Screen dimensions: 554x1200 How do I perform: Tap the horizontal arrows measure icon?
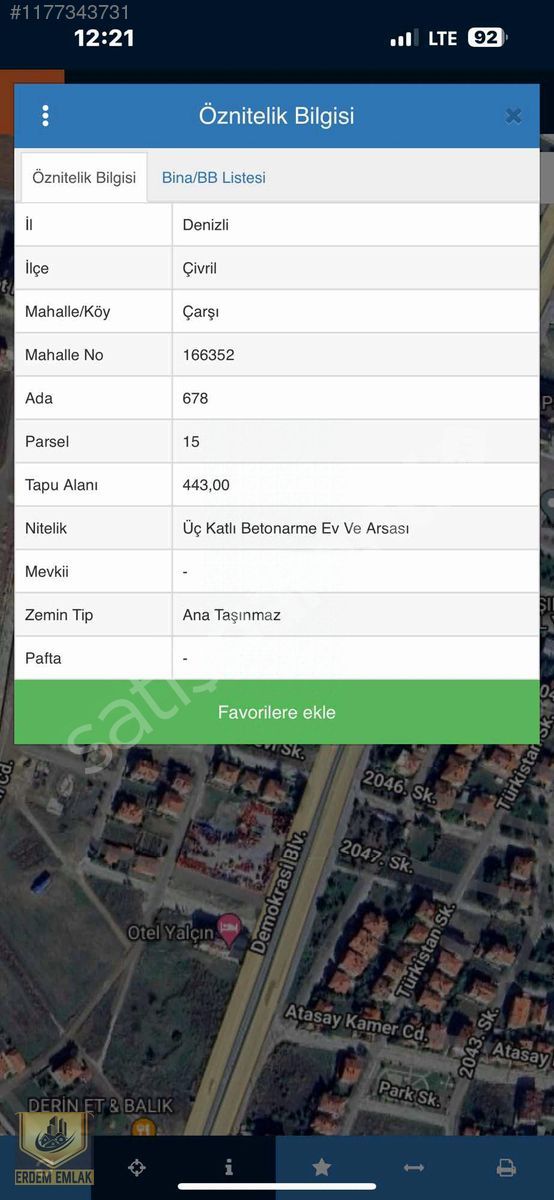pos(413,1167)
